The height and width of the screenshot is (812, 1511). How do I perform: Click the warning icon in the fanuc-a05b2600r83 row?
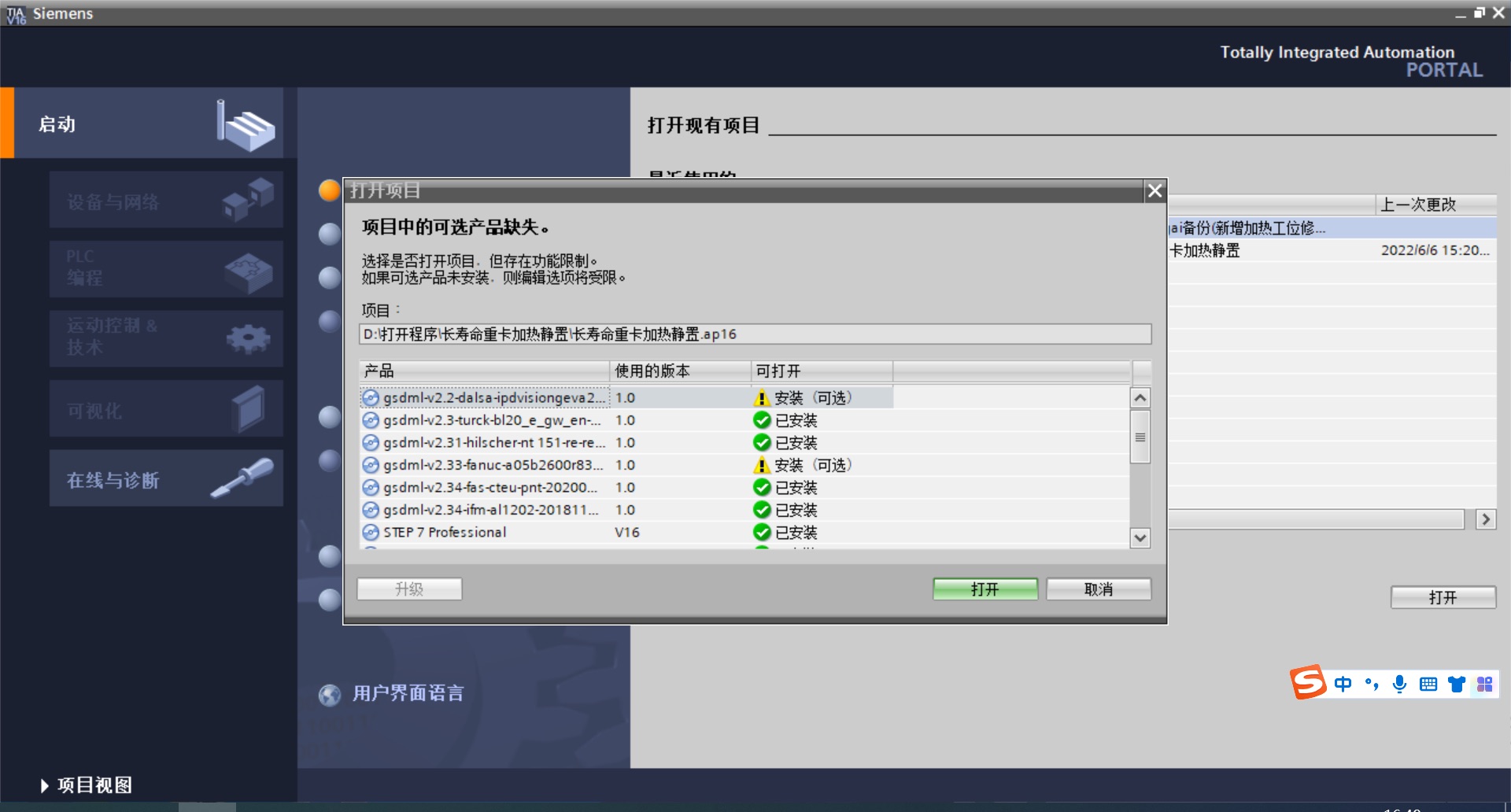pos(762,465)
